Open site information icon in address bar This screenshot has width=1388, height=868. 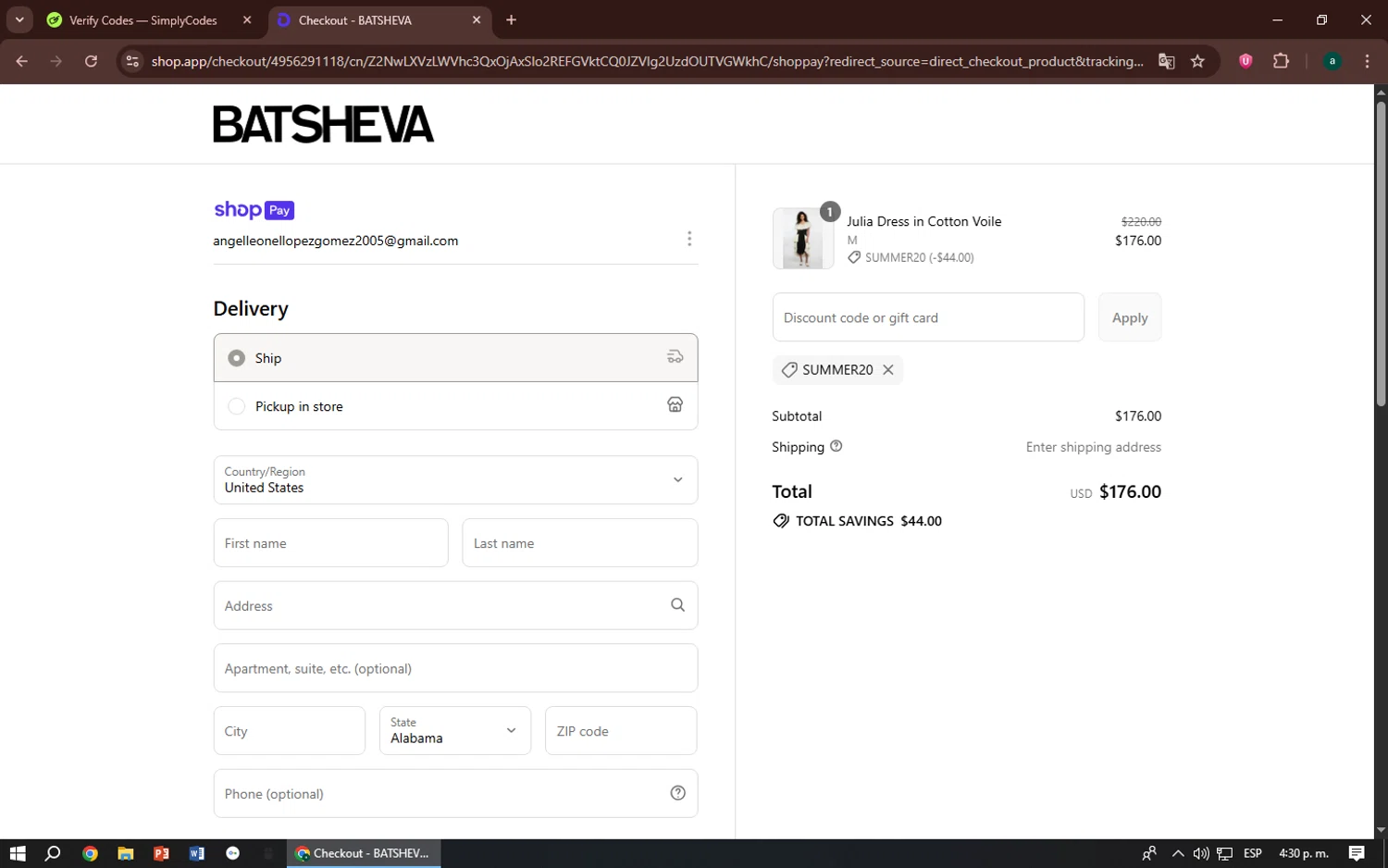coord(132,61)
